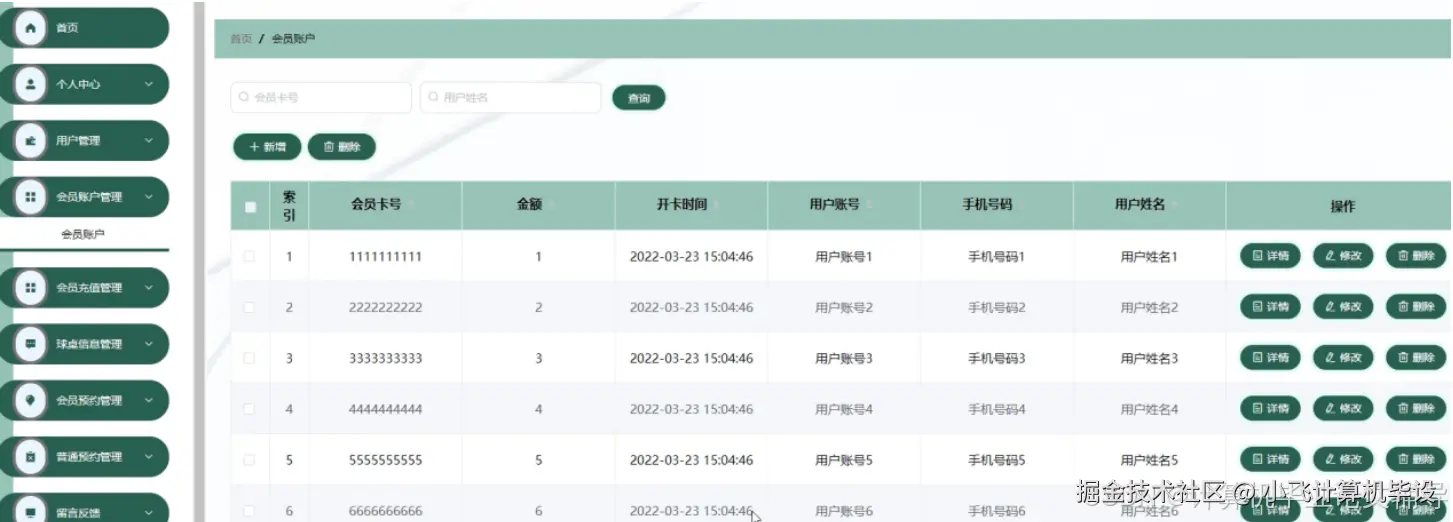Click 修改 for card 3333333333
This screenshot has width=1453, height=522.
tap(1343, 357)
